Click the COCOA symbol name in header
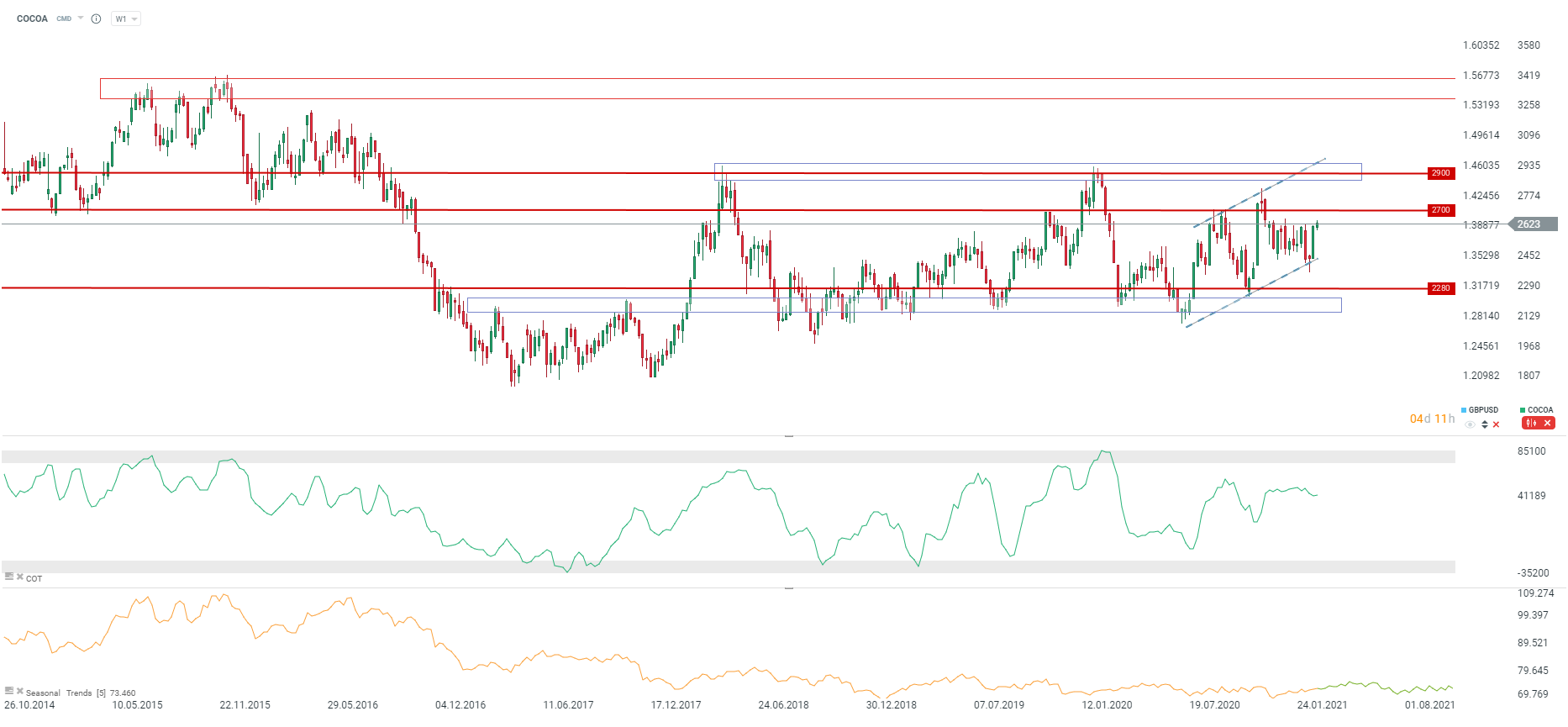Viewport: 1568px width, 727px height. point(32,18)
